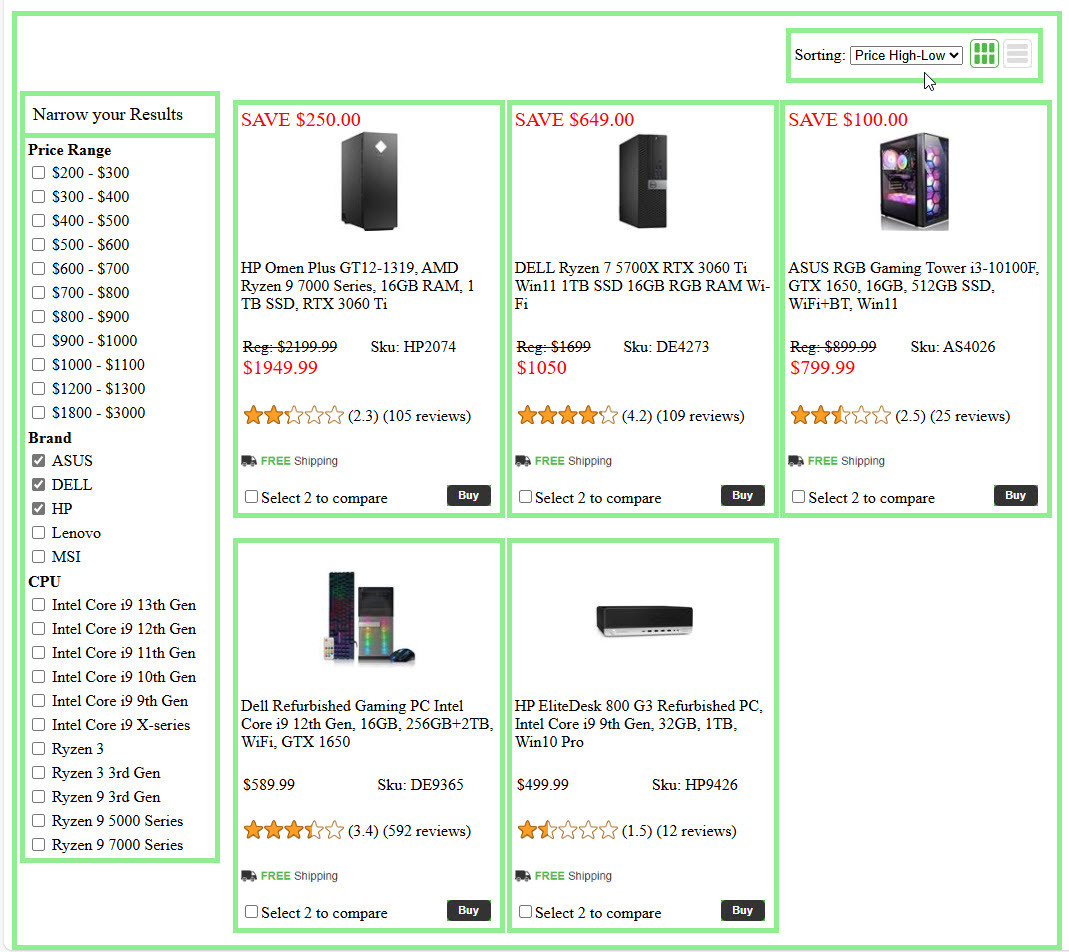Screen dimensions: 1069x952
Task: Check the $500 - $600 price range
Action: (38, 245)
